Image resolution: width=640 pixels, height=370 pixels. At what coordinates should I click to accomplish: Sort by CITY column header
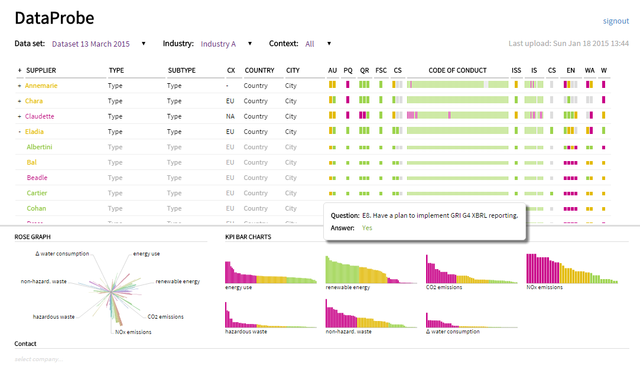[x=293, y=70]
